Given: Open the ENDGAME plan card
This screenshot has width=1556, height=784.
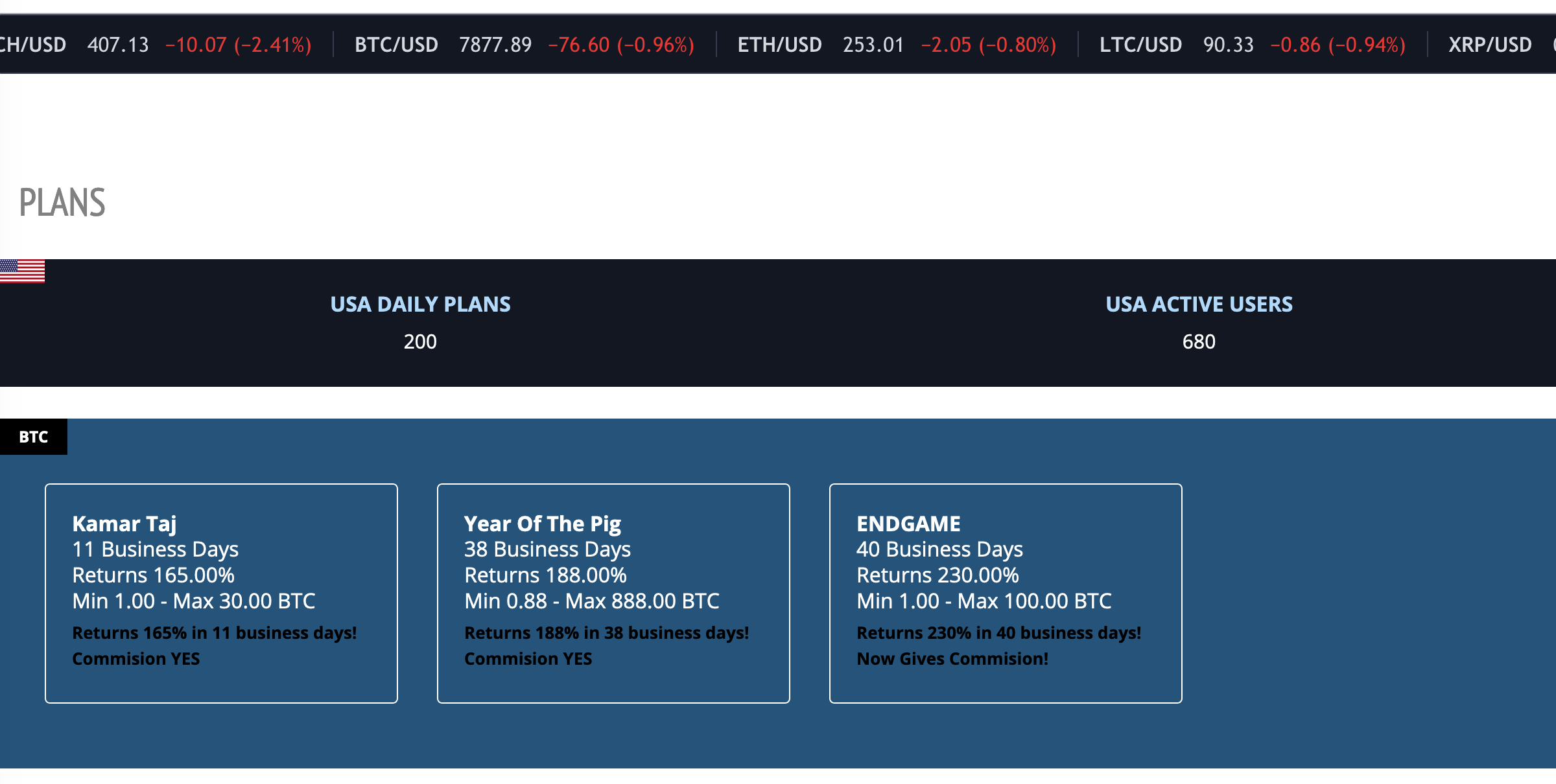Looking at the screenshot, I should pos(1006,593).
